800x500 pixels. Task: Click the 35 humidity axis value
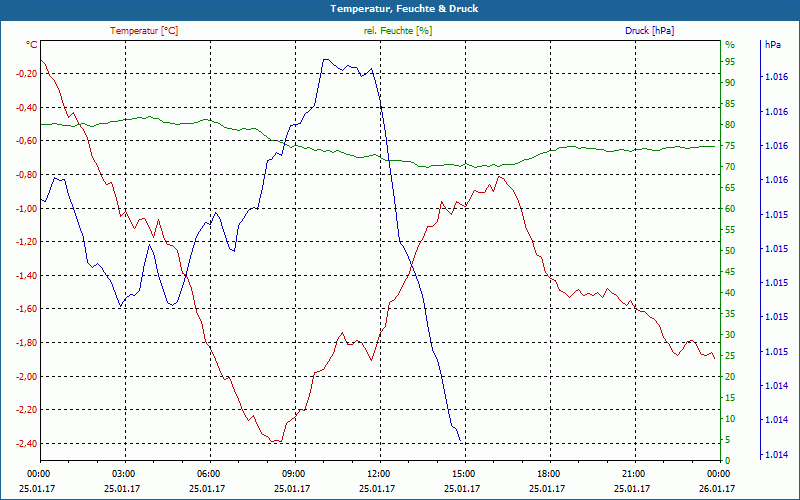pos(730,314)
